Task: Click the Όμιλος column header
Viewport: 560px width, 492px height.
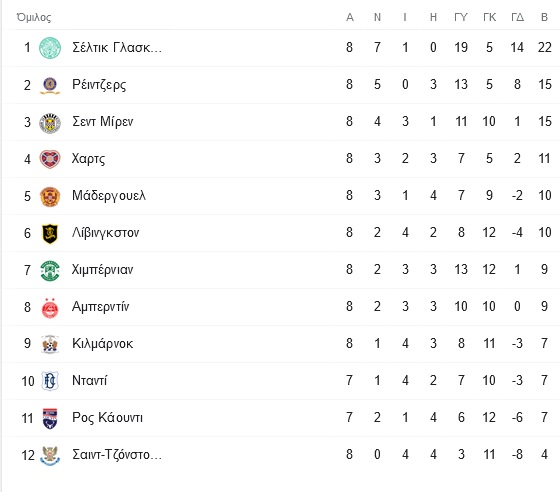Action: click(34, 17)
